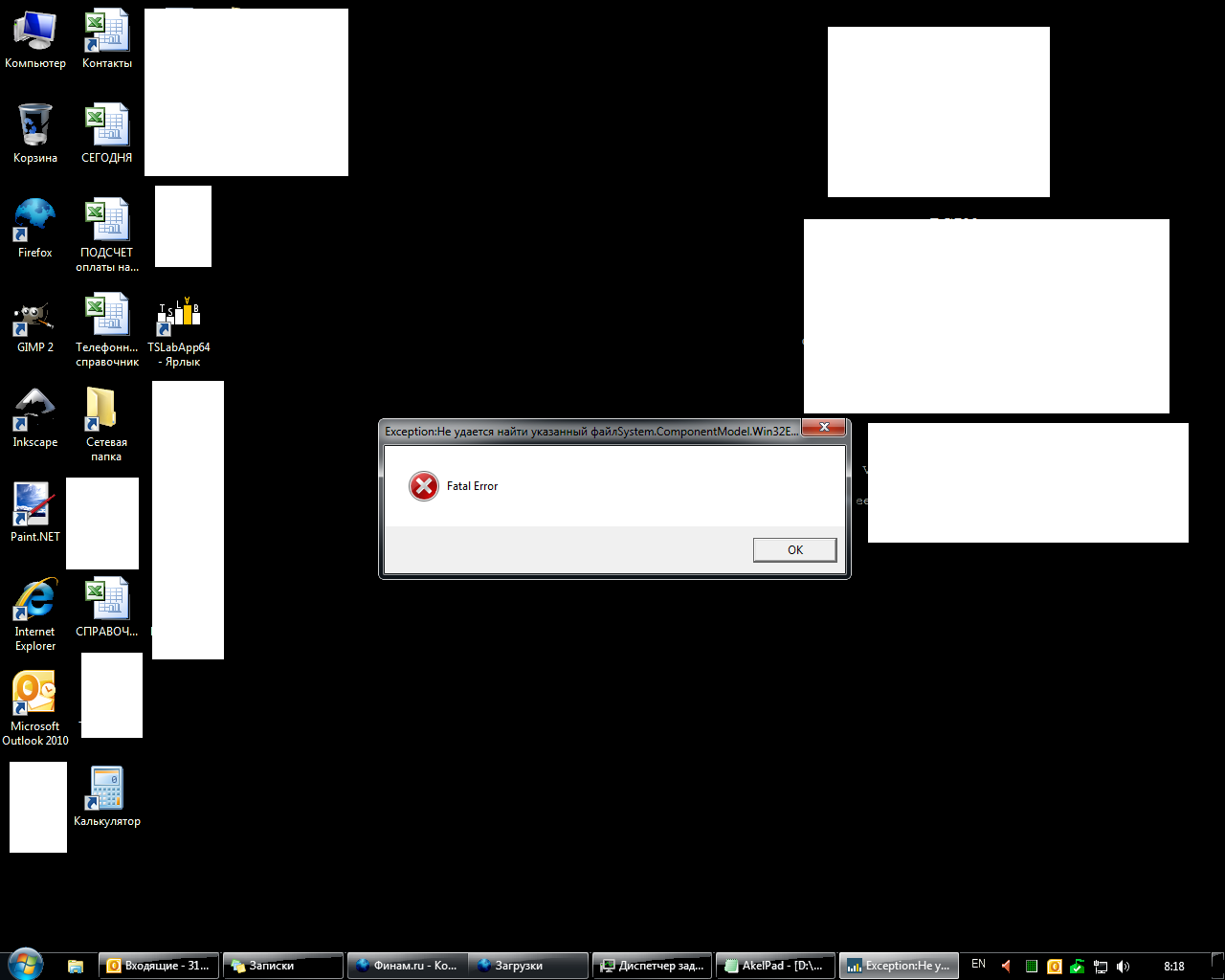This screenshot has height=980, width=1225.
Task: Select the Inkscape desktop shortcut
Action: (x=35, y=418)
